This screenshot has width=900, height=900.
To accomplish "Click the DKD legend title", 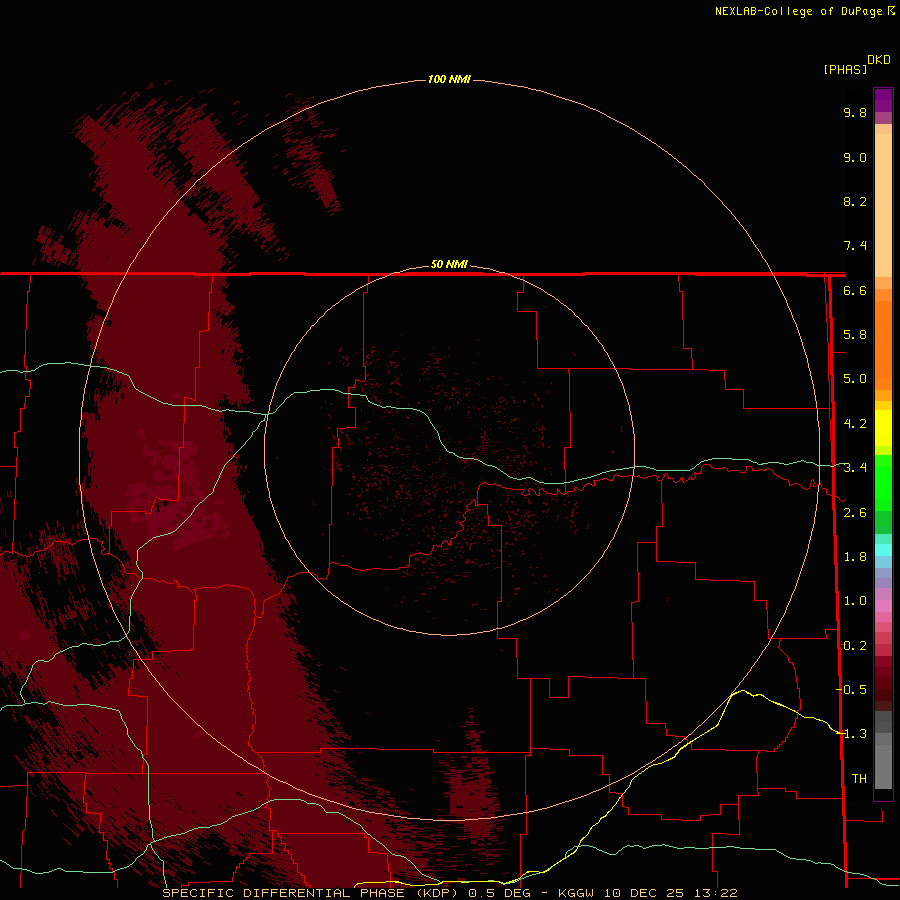I will click(x=879, y=60).
